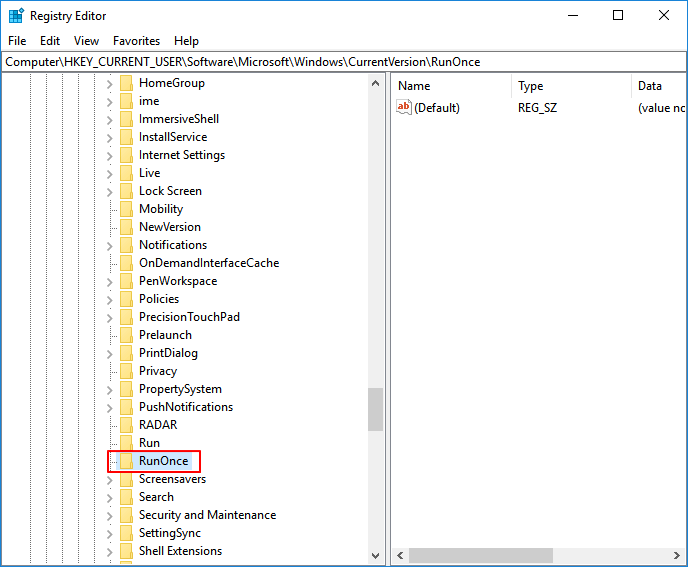
Task: Click the Registry Editor app icon in title bar
Action: tap(16, 16)
